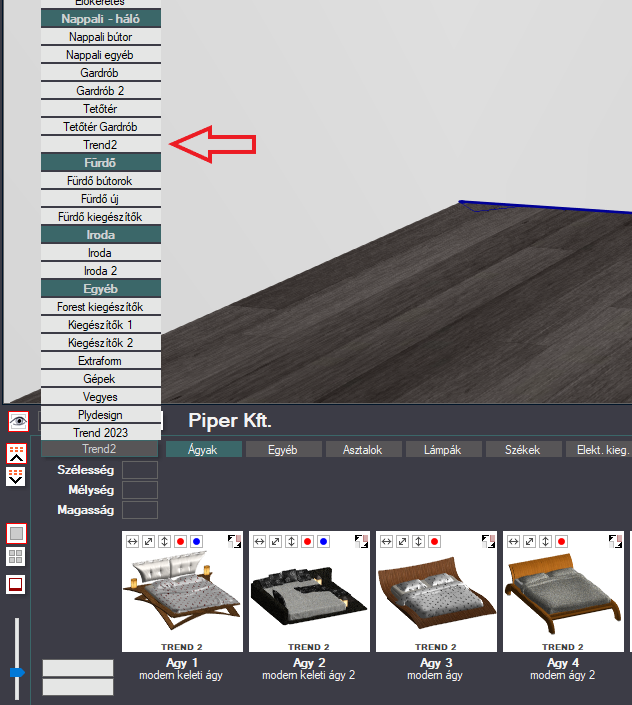
Task: Click the diagonal depth arrow on Ágy 2
Action: tap(276, 541)
